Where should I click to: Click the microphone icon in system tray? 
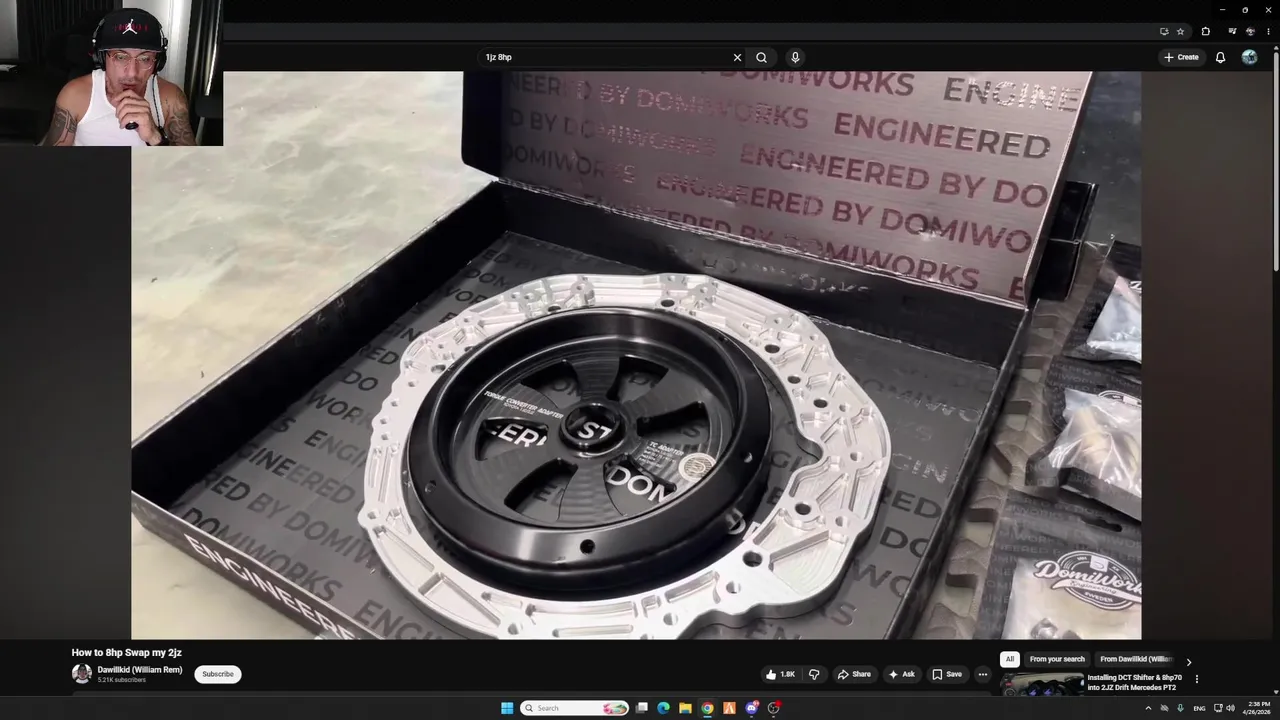[x=1180, y=708]
